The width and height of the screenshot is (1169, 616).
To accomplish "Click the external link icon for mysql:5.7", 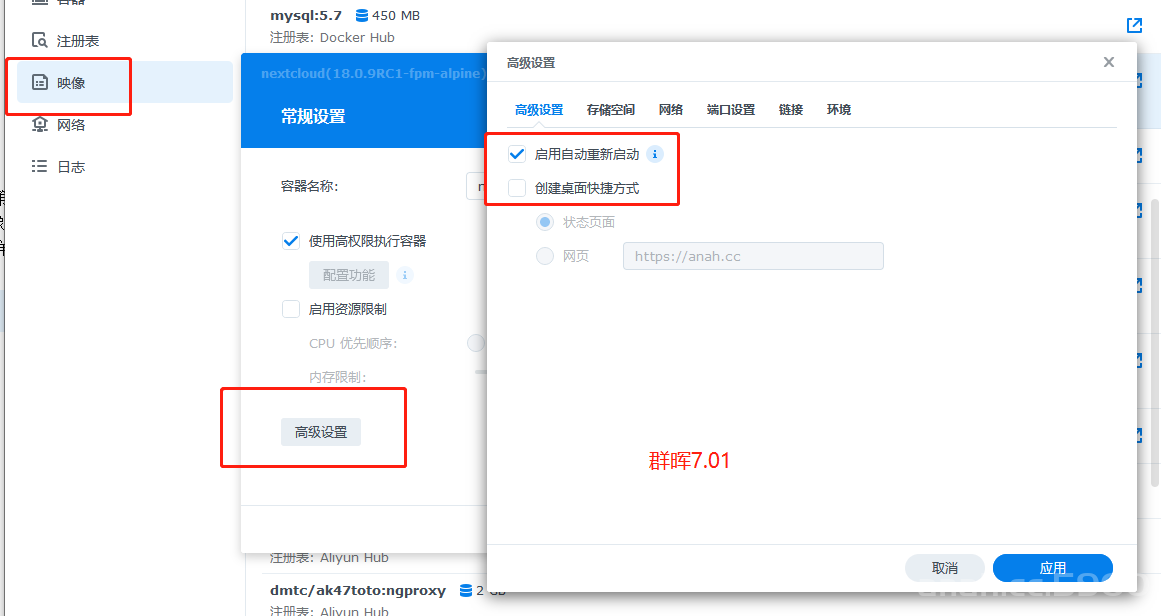I will (1134, 25).
